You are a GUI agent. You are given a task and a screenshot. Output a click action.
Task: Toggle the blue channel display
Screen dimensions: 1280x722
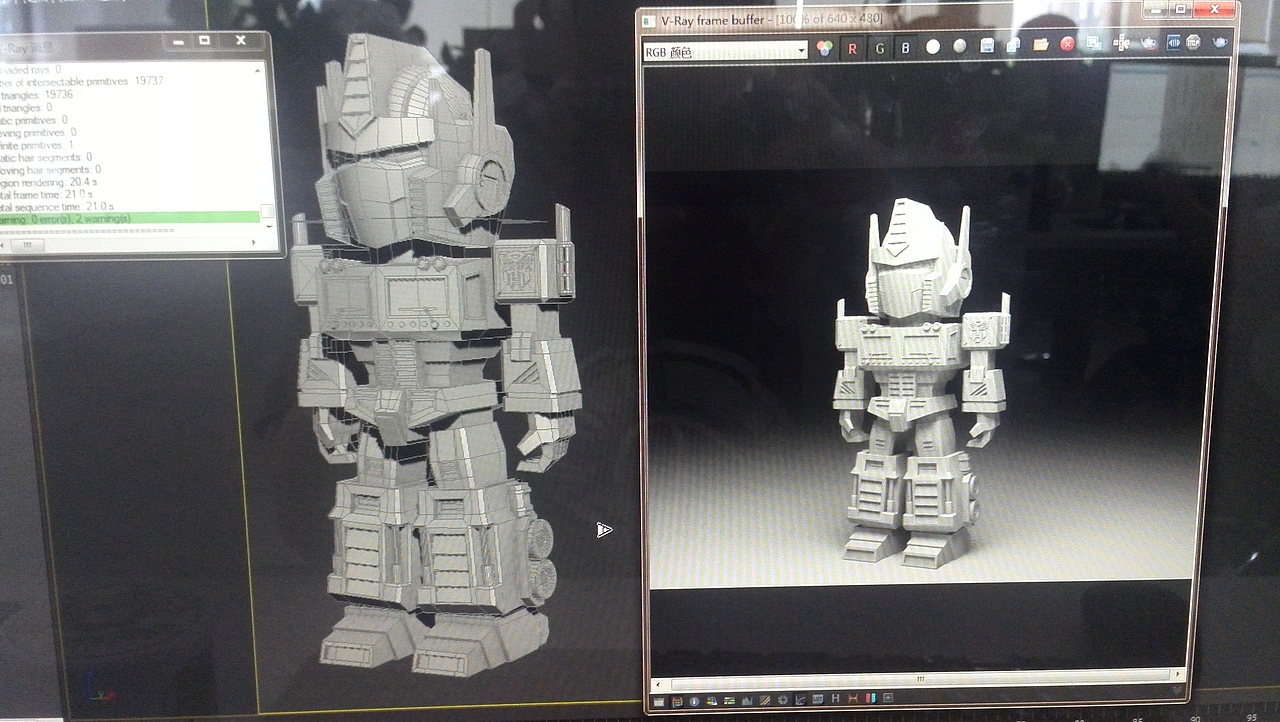(x=906, y=46)
